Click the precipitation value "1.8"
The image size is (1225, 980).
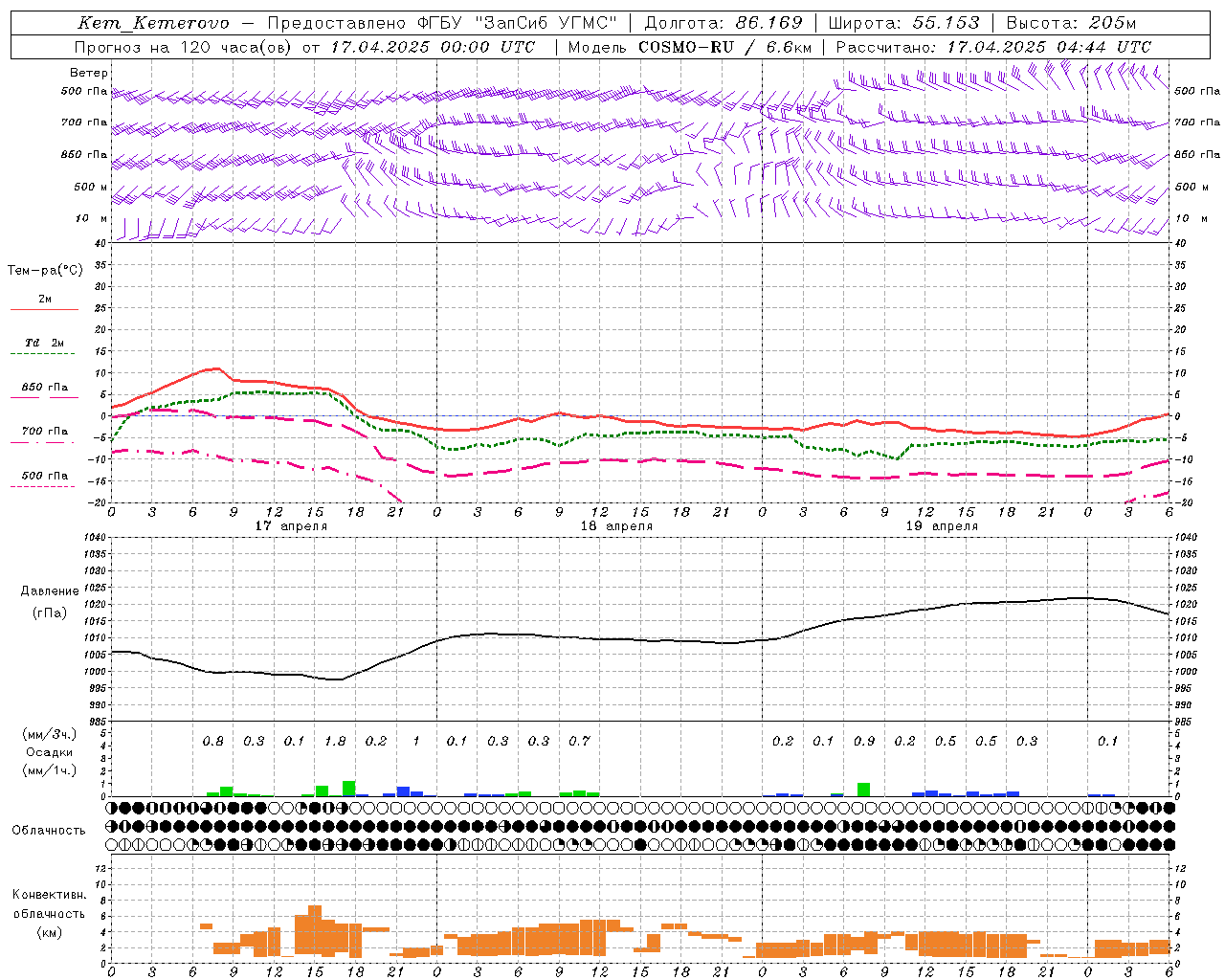coord(335,742)
